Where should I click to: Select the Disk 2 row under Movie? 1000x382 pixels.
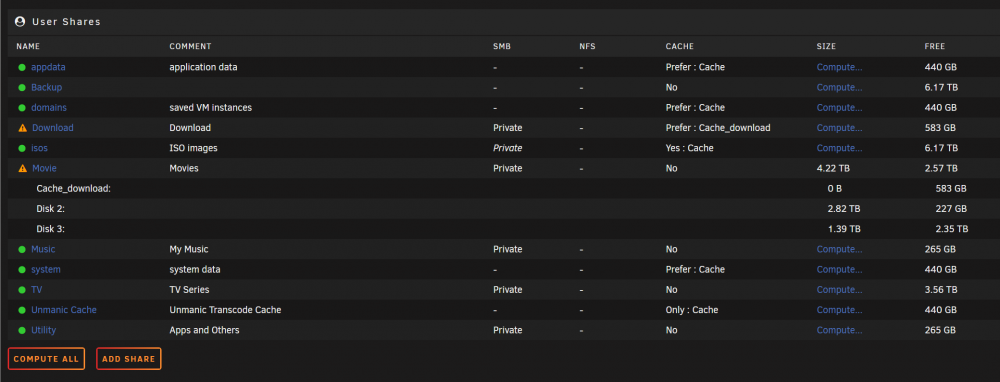pyautogui.click(x=500, y=209)
